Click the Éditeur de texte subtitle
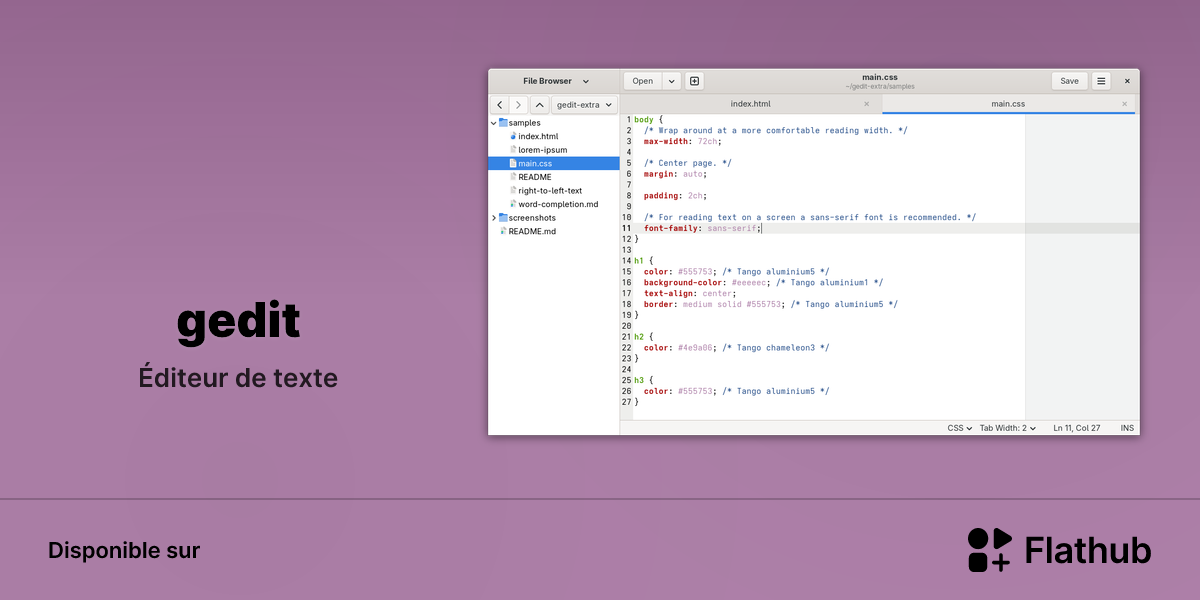The width and height of the screenshot is (1200, 600). point(238,378)
